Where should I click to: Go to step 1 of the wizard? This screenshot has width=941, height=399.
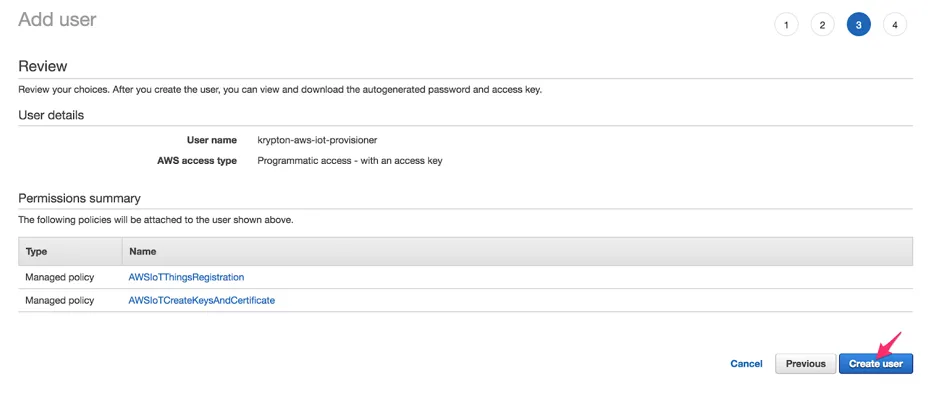786,25
